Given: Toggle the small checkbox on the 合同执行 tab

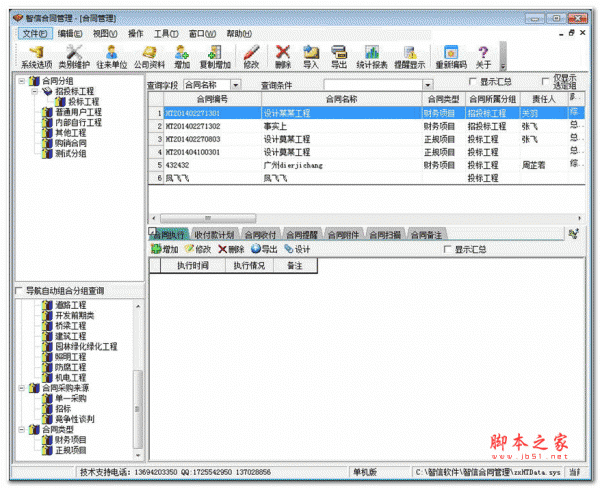Looking at the screenshot, I should pos(152,231).
